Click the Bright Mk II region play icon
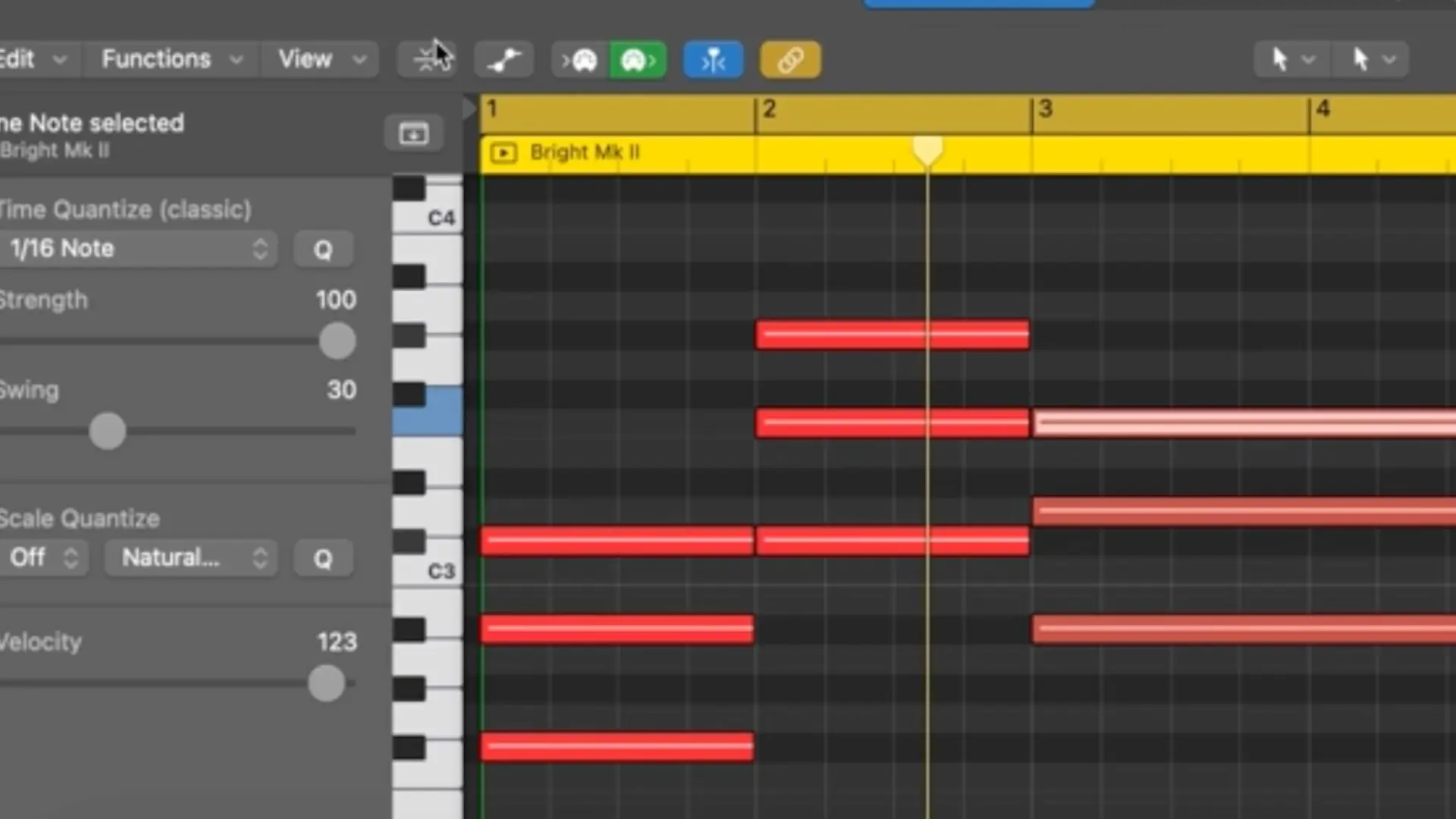The image size is (1456, 819). [504, 153]
